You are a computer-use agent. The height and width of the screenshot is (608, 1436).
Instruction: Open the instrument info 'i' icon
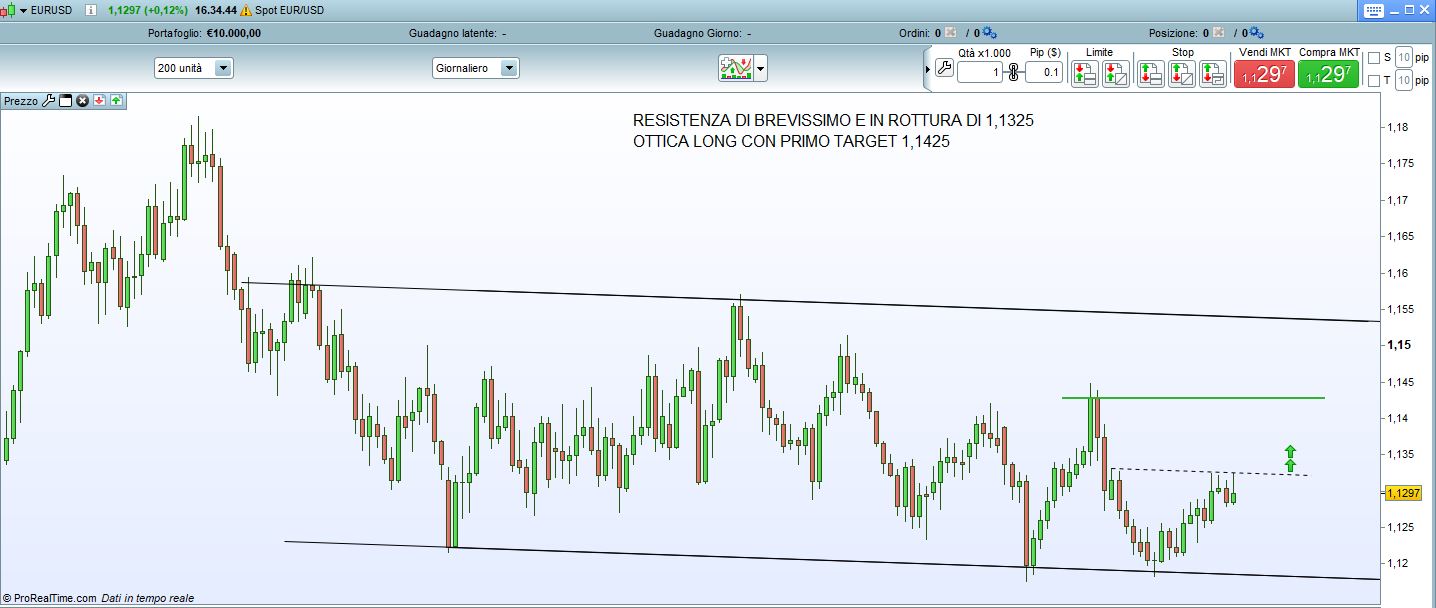[91, 10]
